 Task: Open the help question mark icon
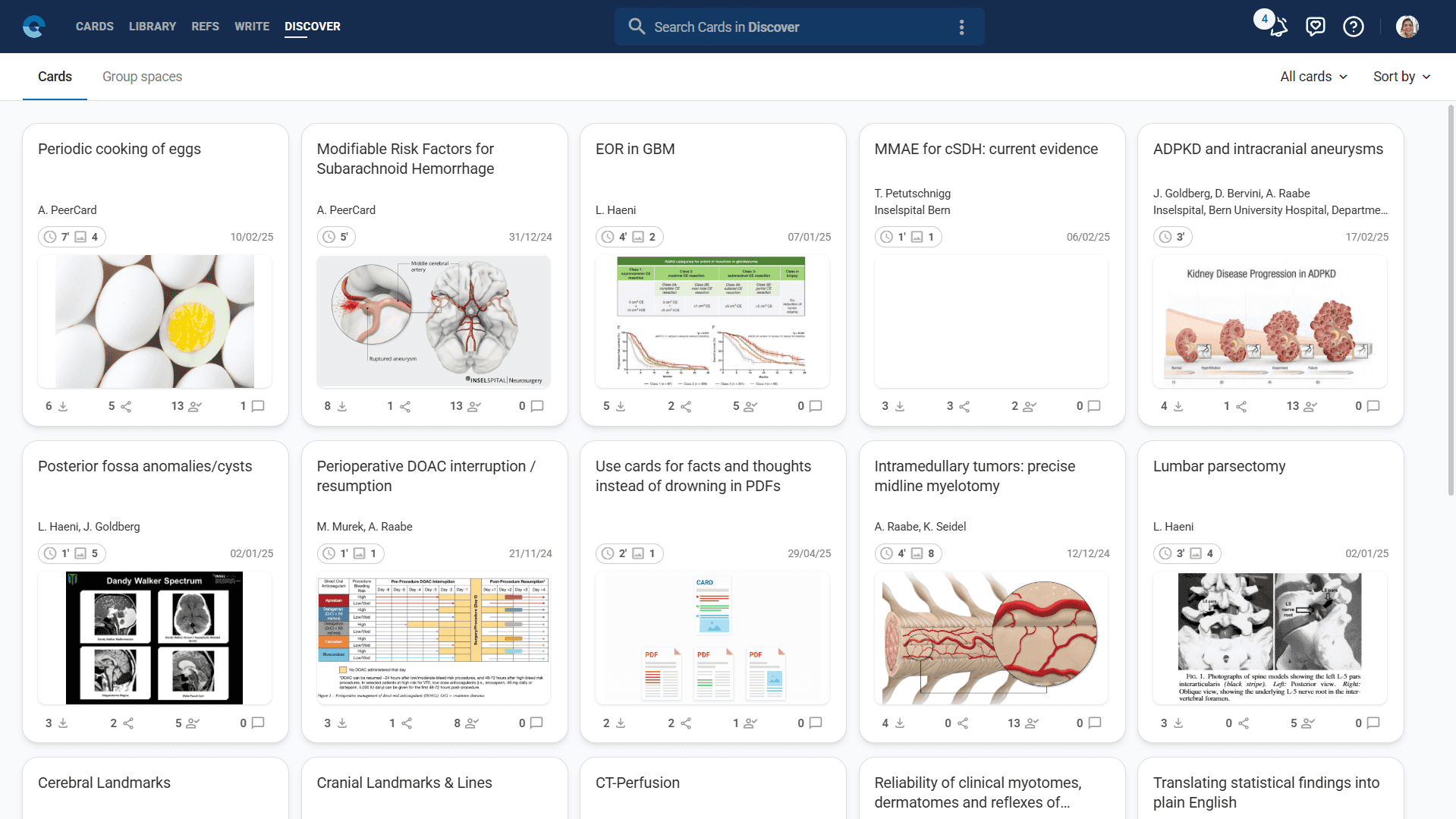[x=1353, y=27]
